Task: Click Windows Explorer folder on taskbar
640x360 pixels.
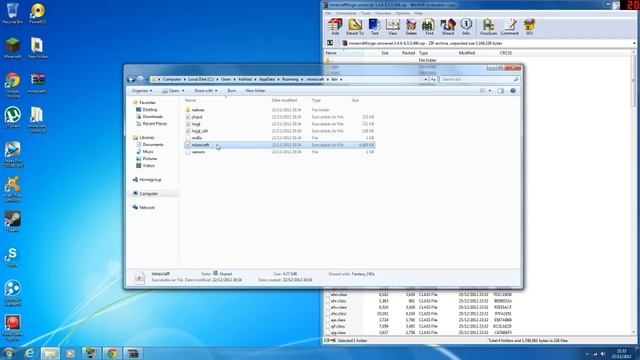Action: 50,353
